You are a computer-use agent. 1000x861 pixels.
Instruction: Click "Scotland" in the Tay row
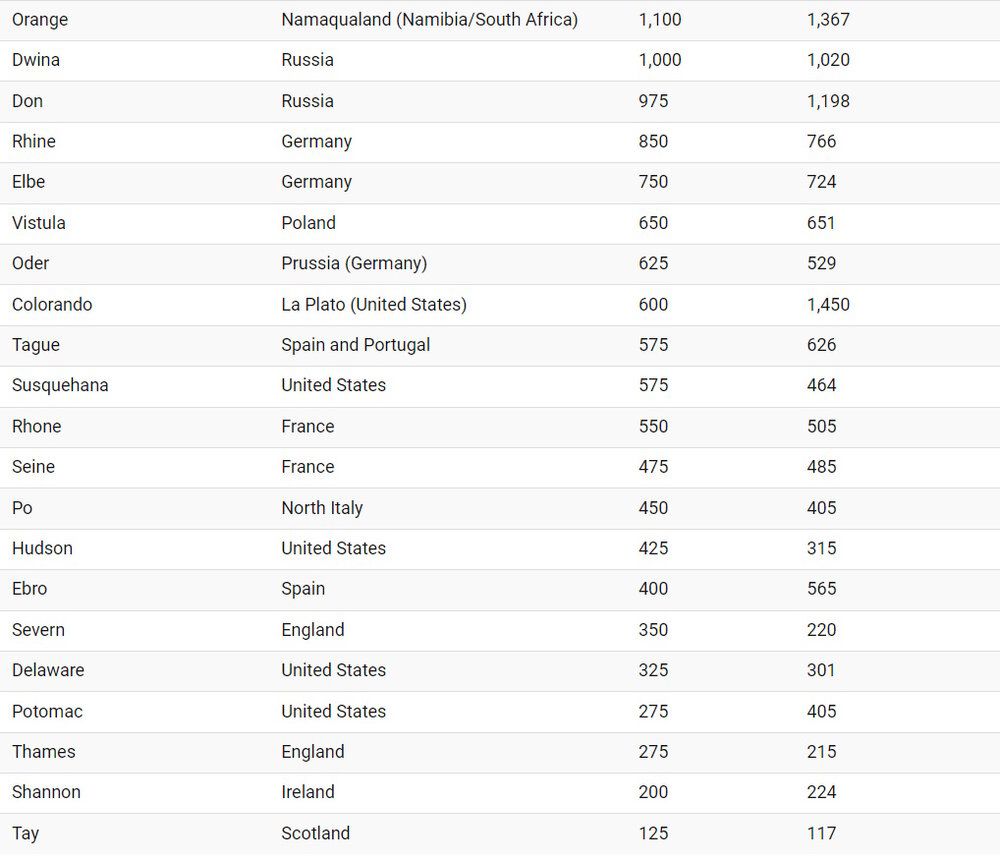tap(315, 834)
